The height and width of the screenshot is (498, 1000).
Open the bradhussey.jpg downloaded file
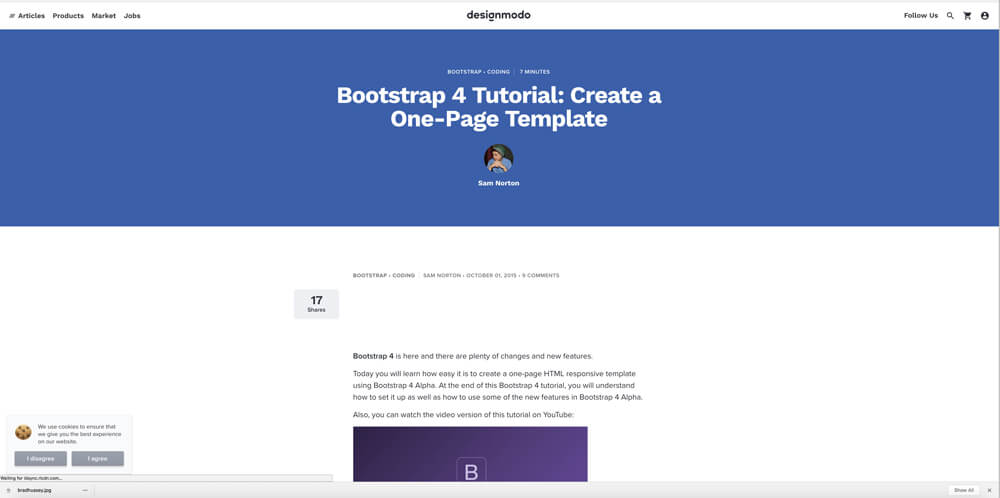pyautogui.click(x=34, y=490)
